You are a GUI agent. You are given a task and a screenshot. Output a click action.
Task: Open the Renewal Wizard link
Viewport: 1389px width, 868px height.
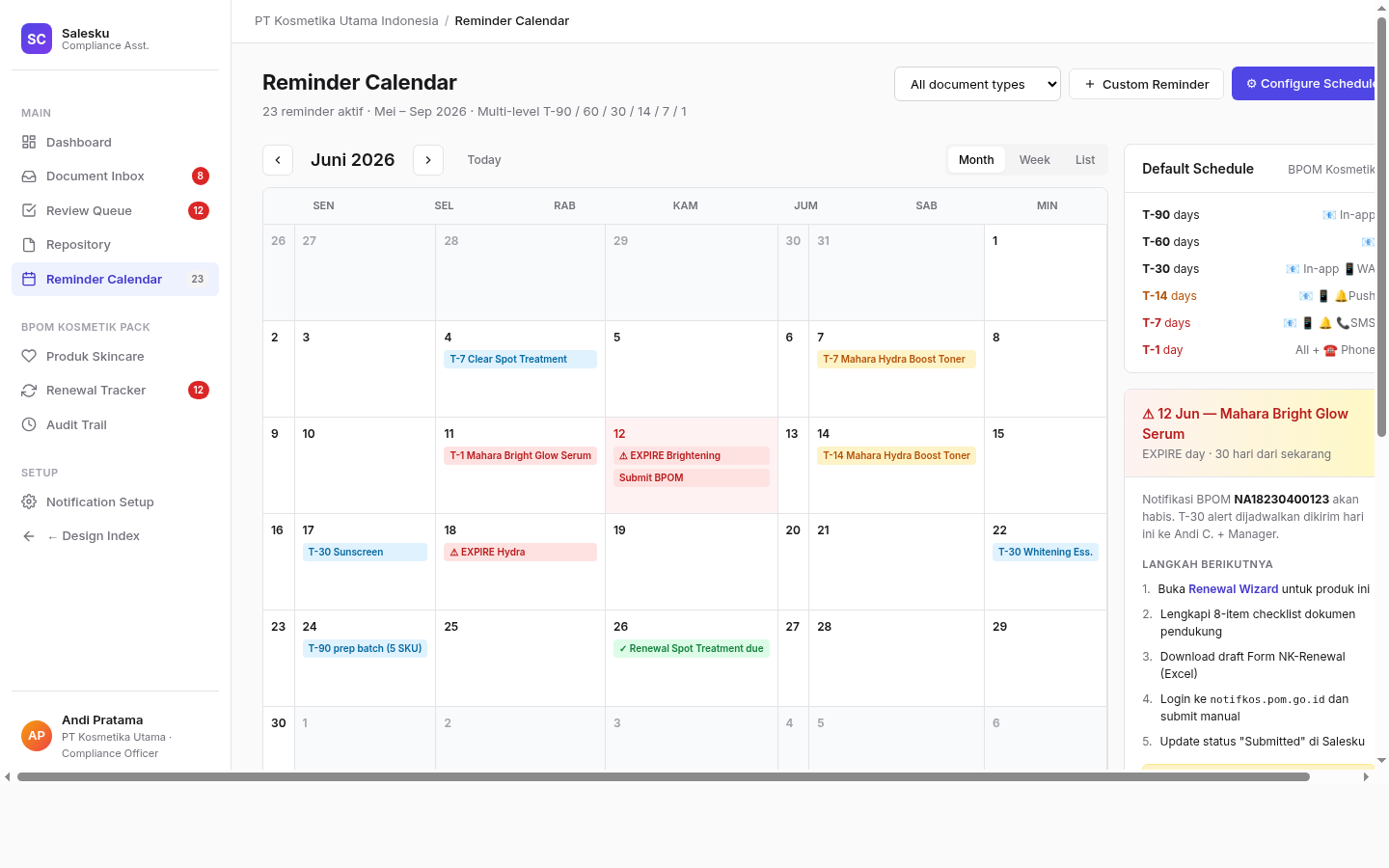(1233, 589)
